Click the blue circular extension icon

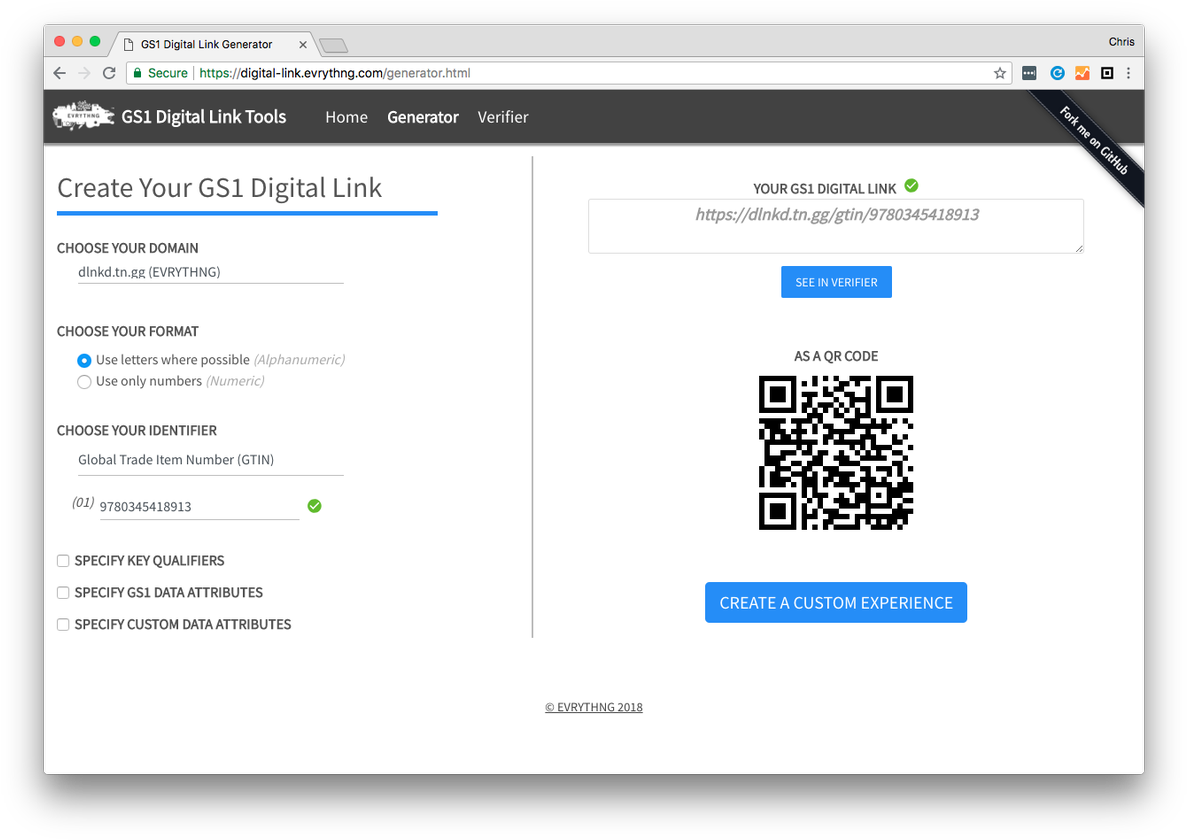(x=1057, y=73)
